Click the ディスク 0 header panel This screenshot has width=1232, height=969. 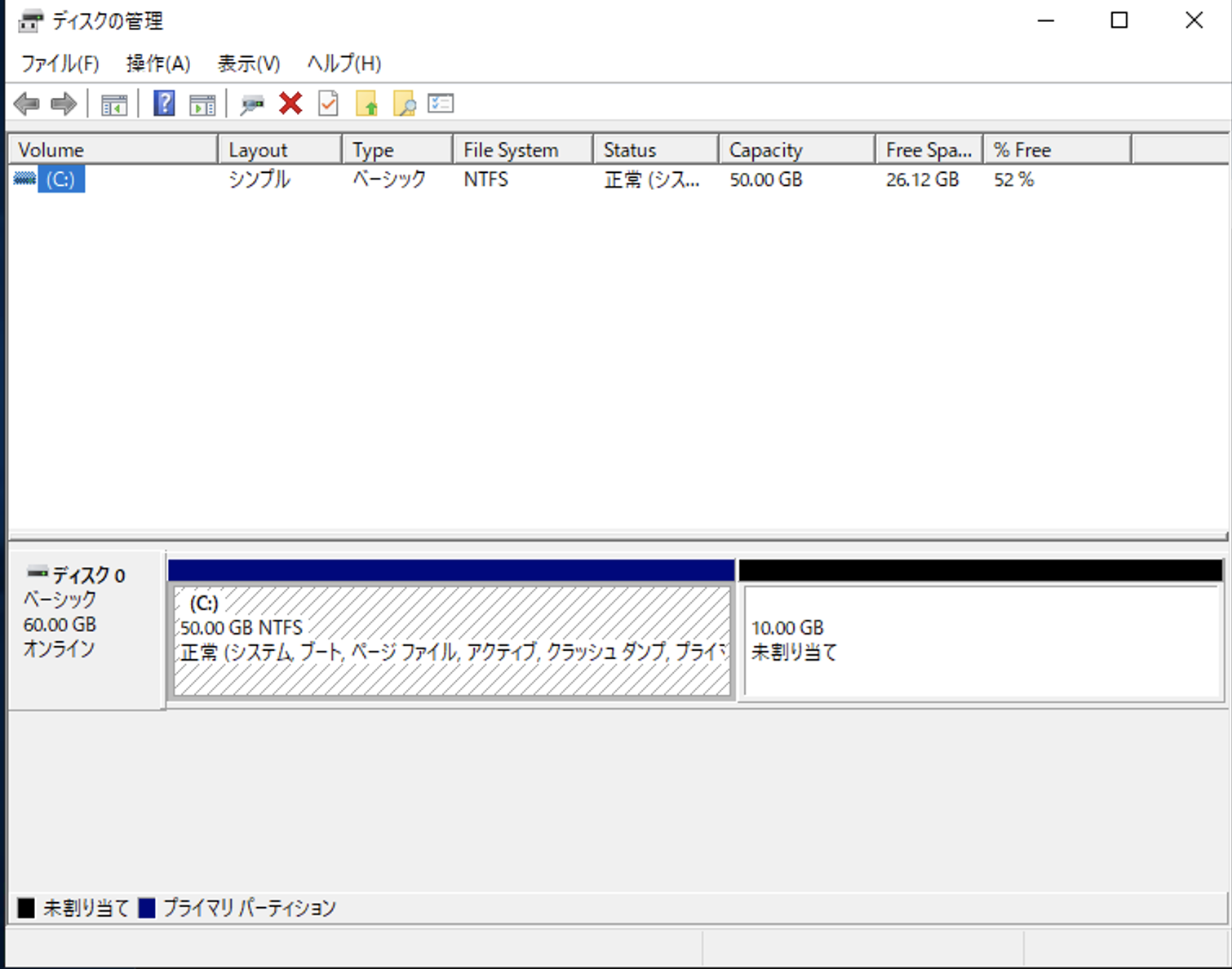[82, 612]
